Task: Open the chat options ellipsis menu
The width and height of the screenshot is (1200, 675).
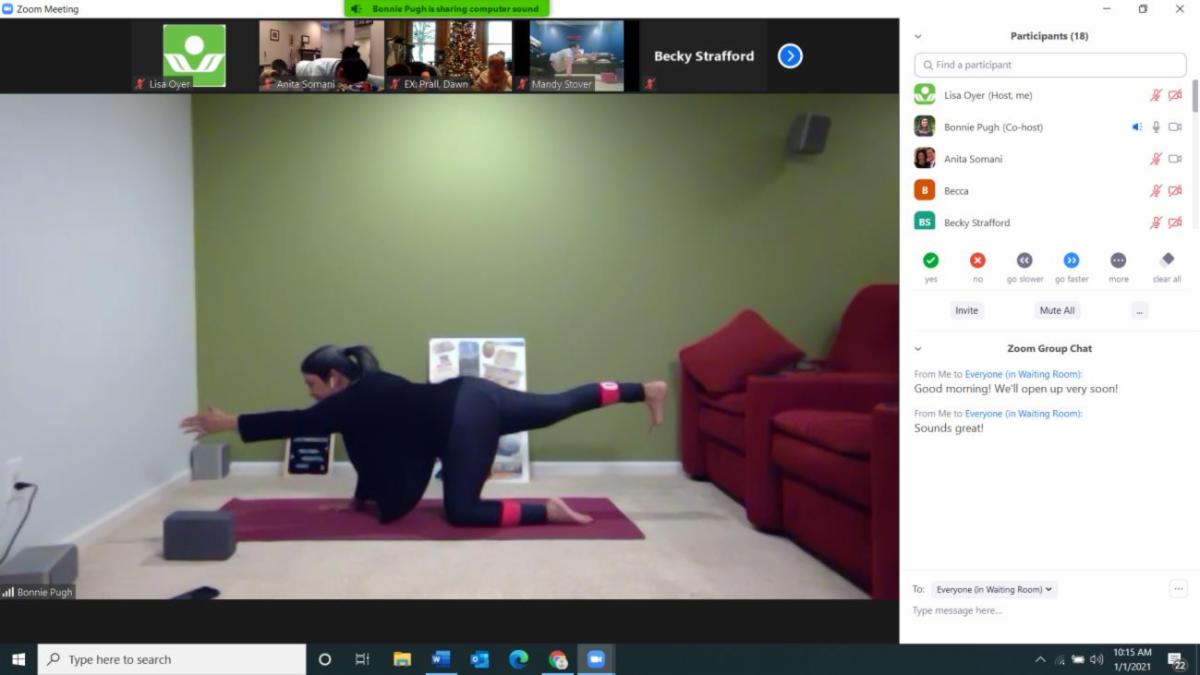Action: (x=1178, y=589)
